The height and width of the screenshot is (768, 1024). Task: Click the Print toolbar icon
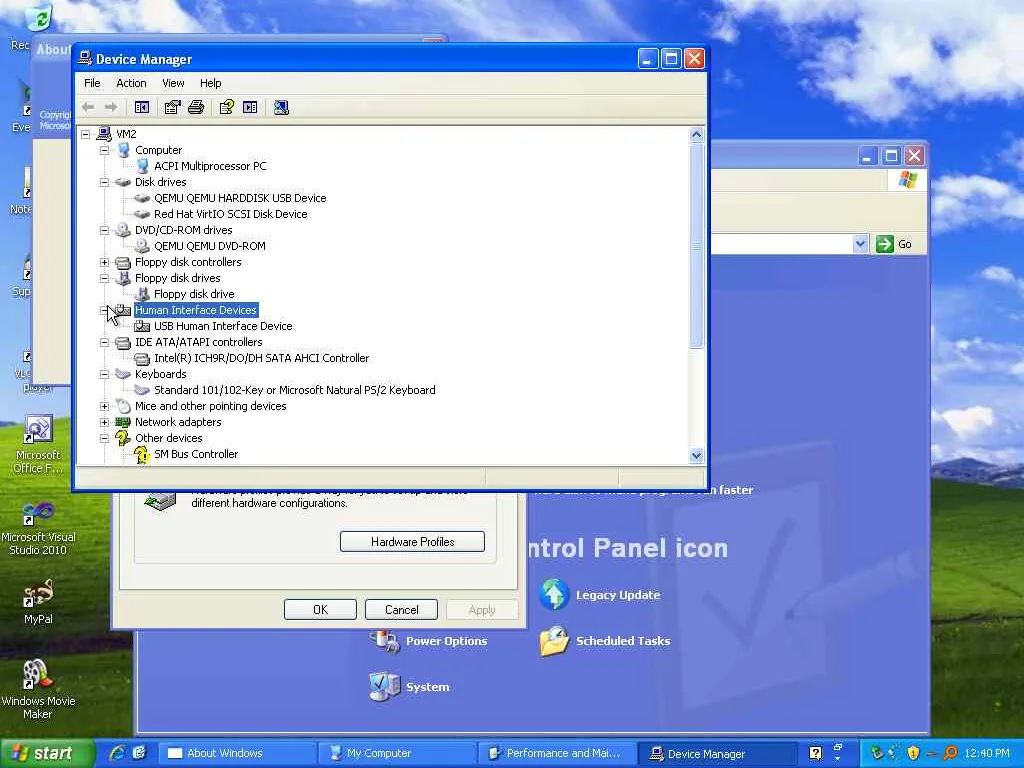point(196,107)
